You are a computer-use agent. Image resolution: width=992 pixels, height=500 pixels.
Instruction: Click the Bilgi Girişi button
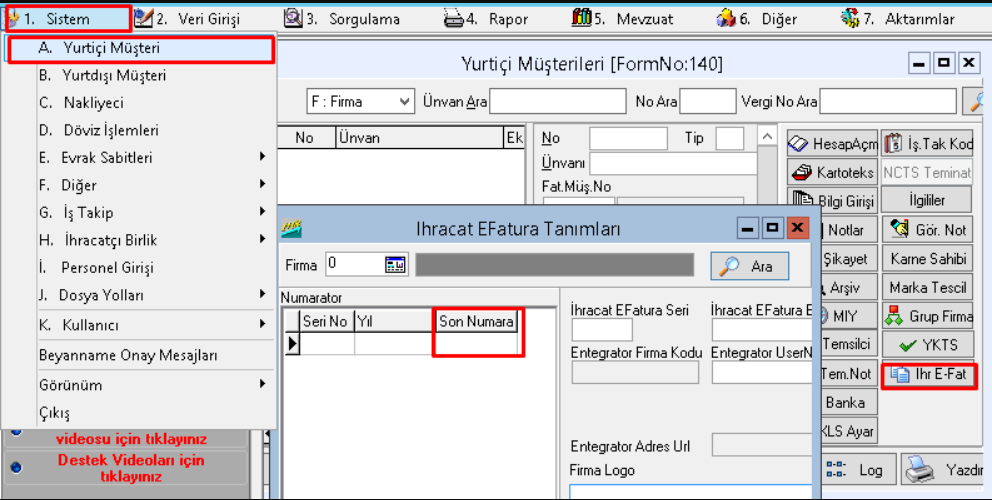833,201
